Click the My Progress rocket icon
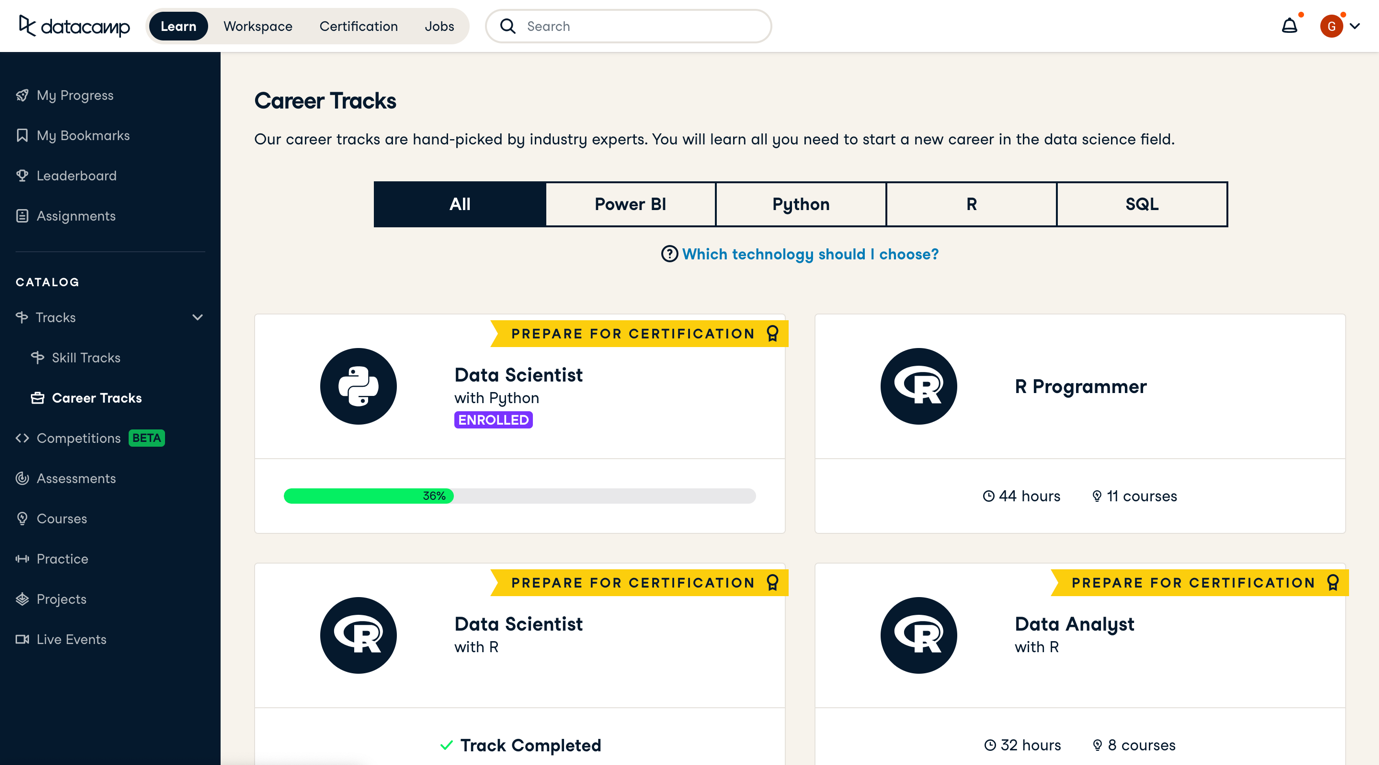This screenshot has height=765, width=1379. click(22, 95)
